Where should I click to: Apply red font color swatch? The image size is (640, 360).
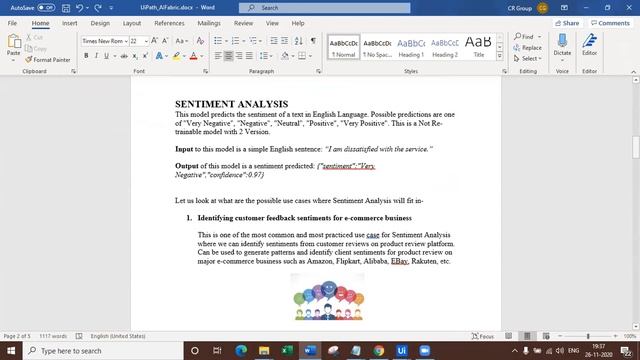click(x=193, y=56)
